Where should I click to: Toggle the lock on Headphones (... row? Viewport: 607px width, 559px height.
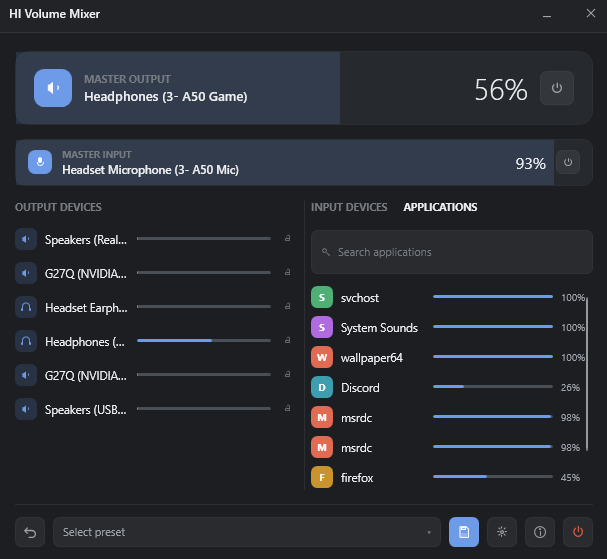288,340
